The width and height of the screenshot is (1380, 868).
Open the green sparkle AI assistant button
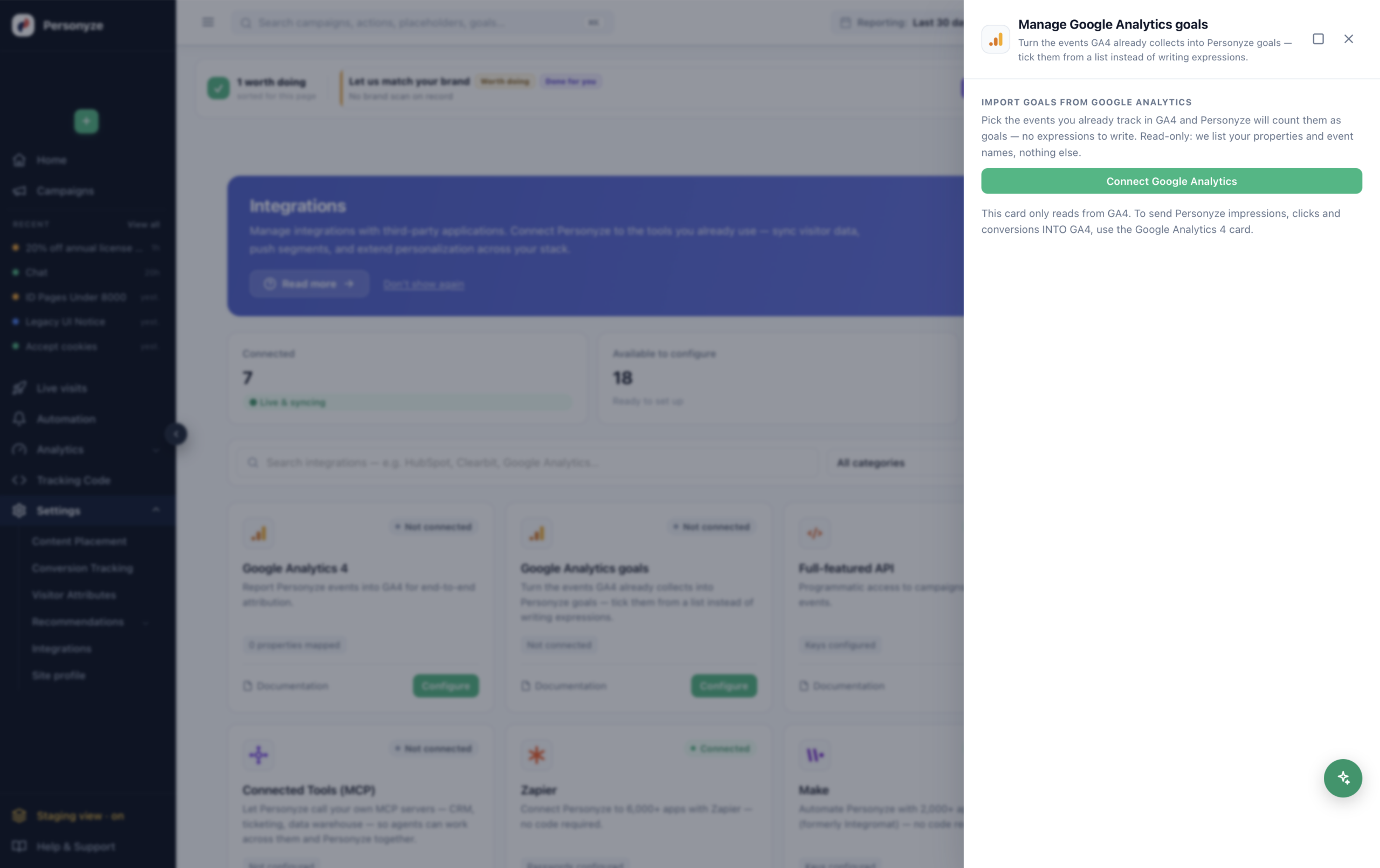click(1343, 778)
